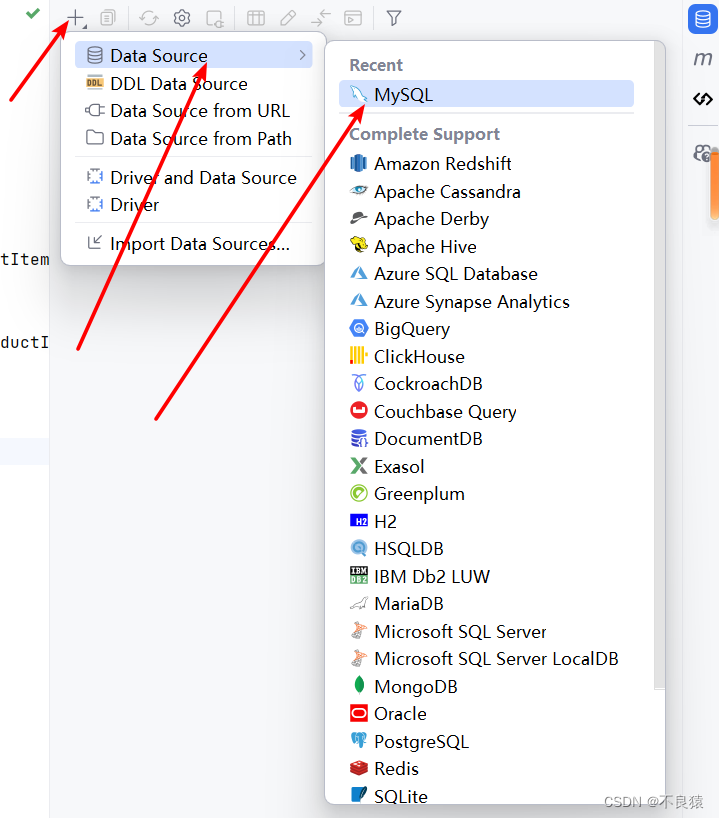Select H2 database
This screenshot has height=818, width=719.
(x=486, y=521)
